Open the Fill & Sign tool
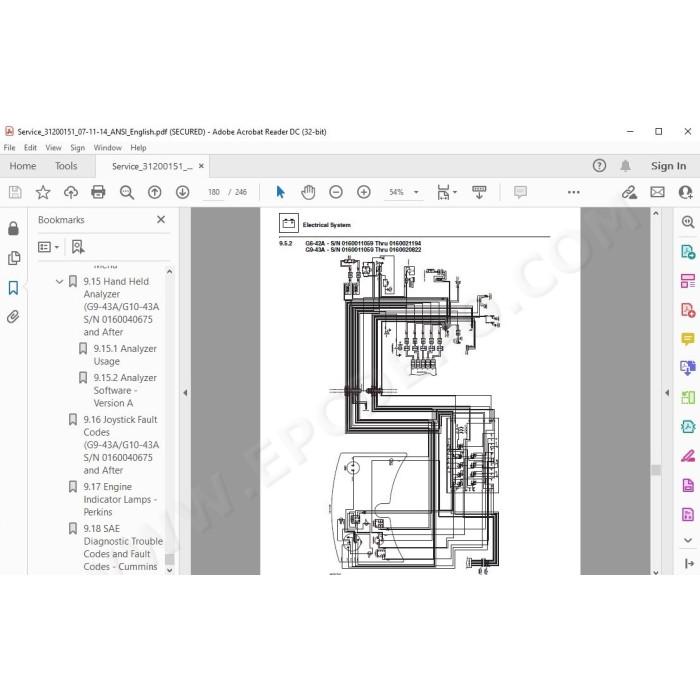The image size is (700, 700). [688, 456]
